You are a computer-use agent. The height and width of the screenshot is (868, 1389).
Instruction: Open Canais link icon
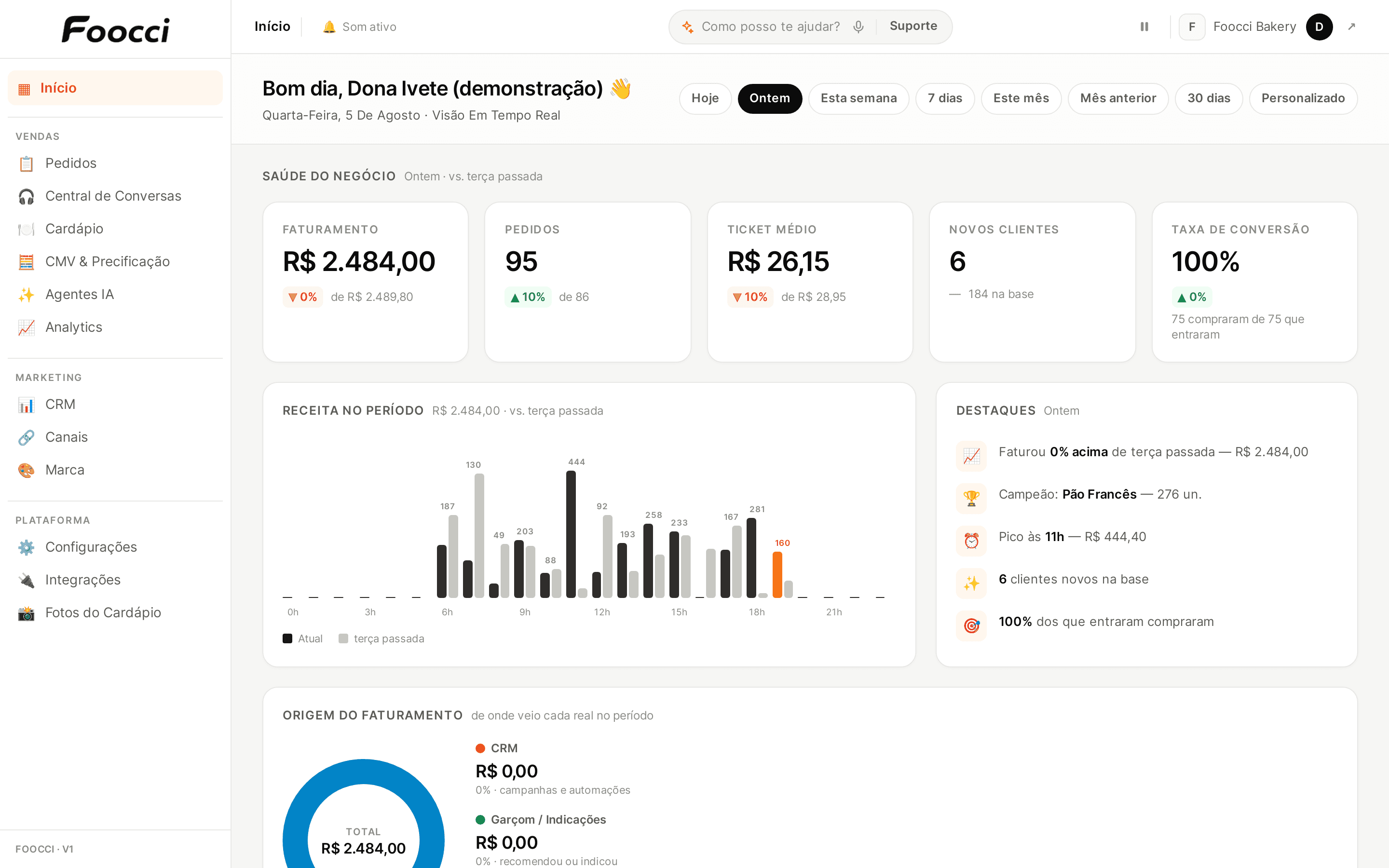(x=26, y=437)
